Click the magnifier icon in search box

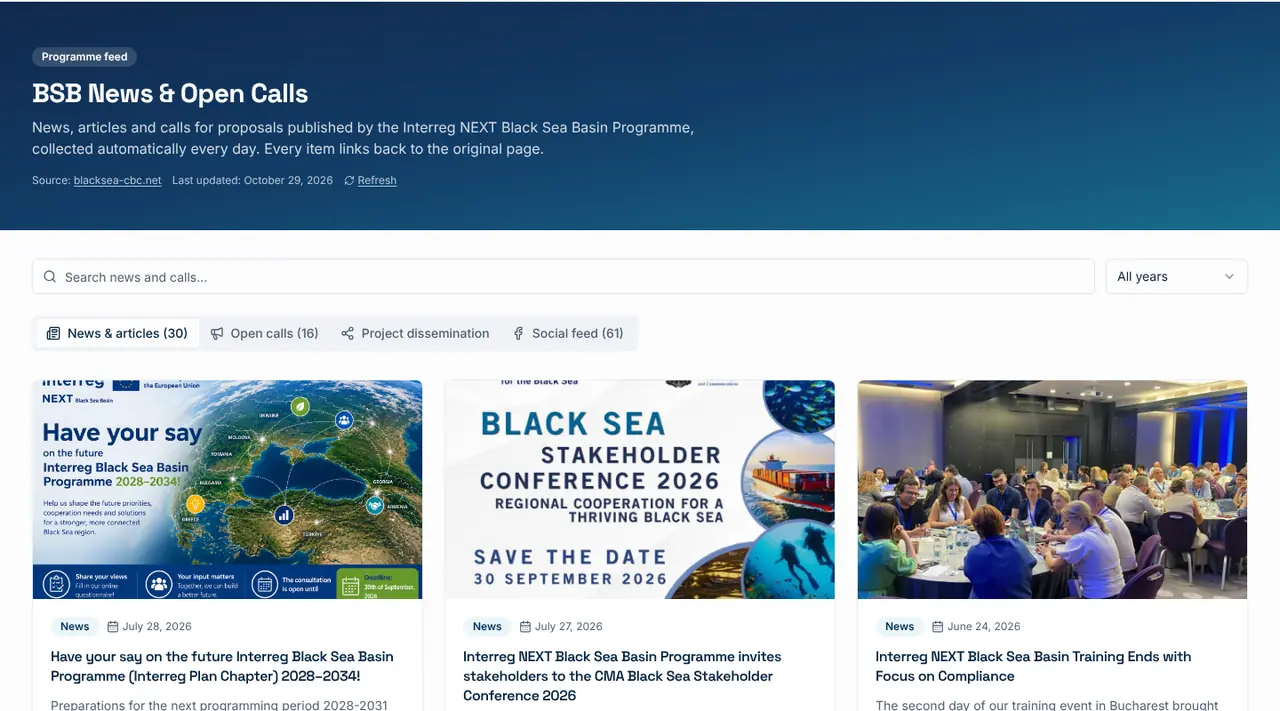pos(50,277)
